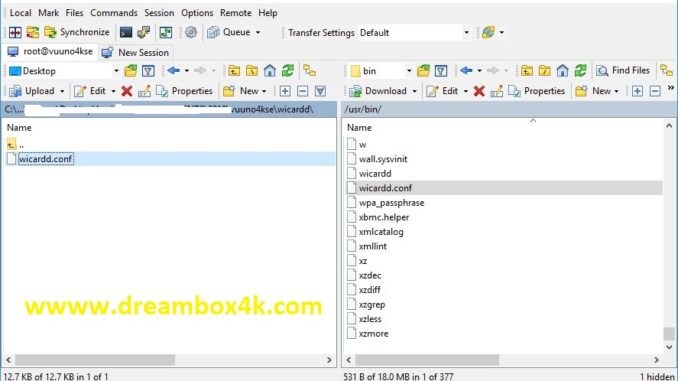Open Find Files in remote panel

point(623,70)
